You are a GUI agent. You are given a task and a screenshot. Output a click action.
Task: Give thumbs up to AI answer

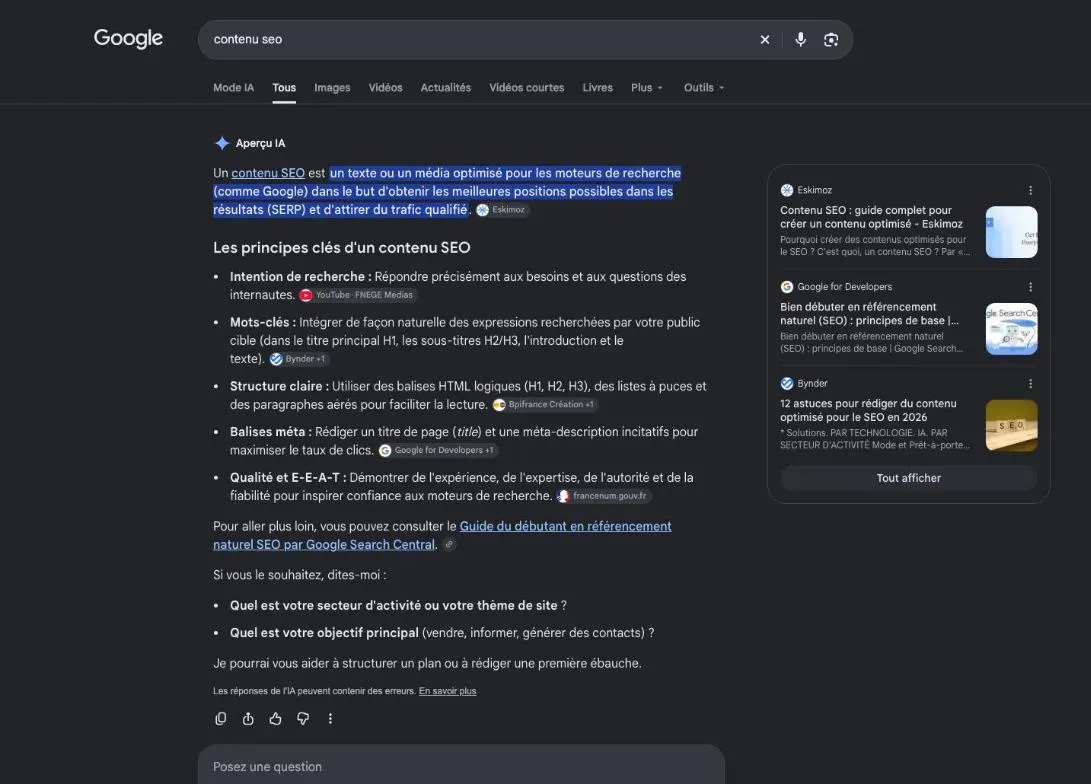pos(276,719)
